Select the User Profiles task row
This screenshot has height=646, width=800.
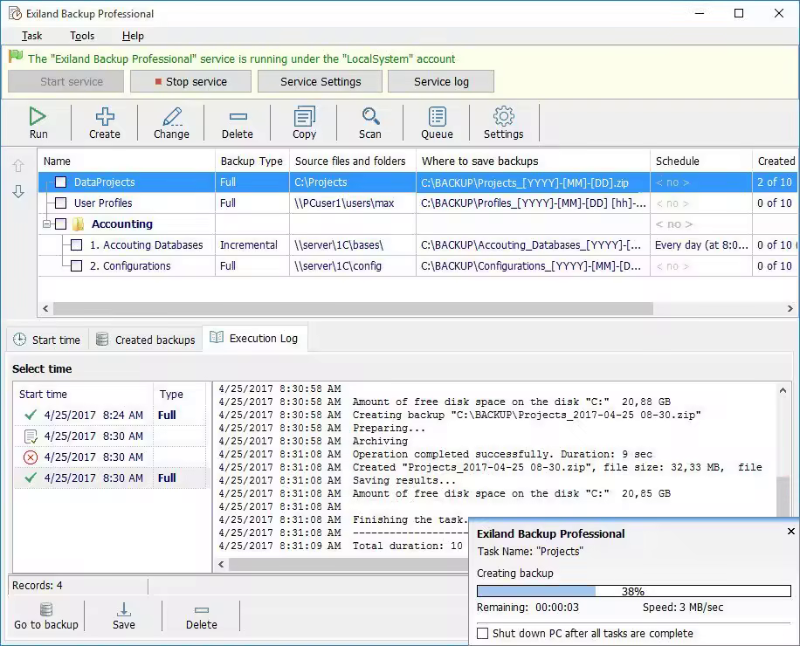coord(417,203)
